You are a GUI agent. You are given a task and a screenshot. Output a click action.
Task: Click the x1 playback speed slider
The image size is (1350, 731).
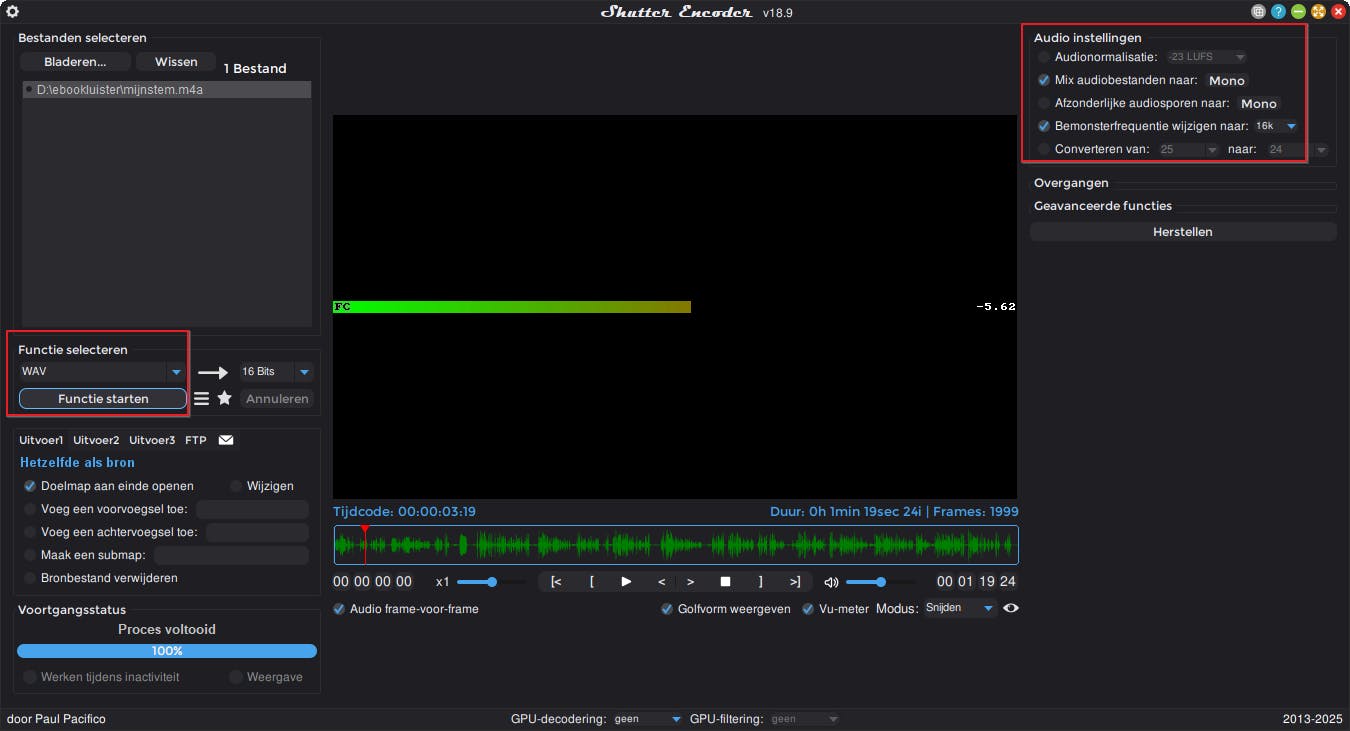tap(491, 582)
